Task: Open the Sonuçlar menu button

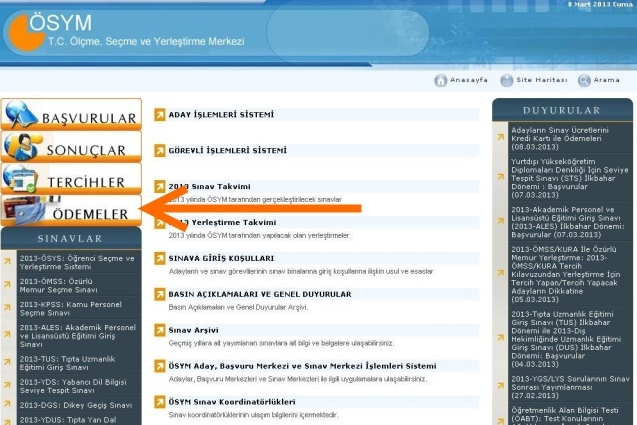Action: 71,150
